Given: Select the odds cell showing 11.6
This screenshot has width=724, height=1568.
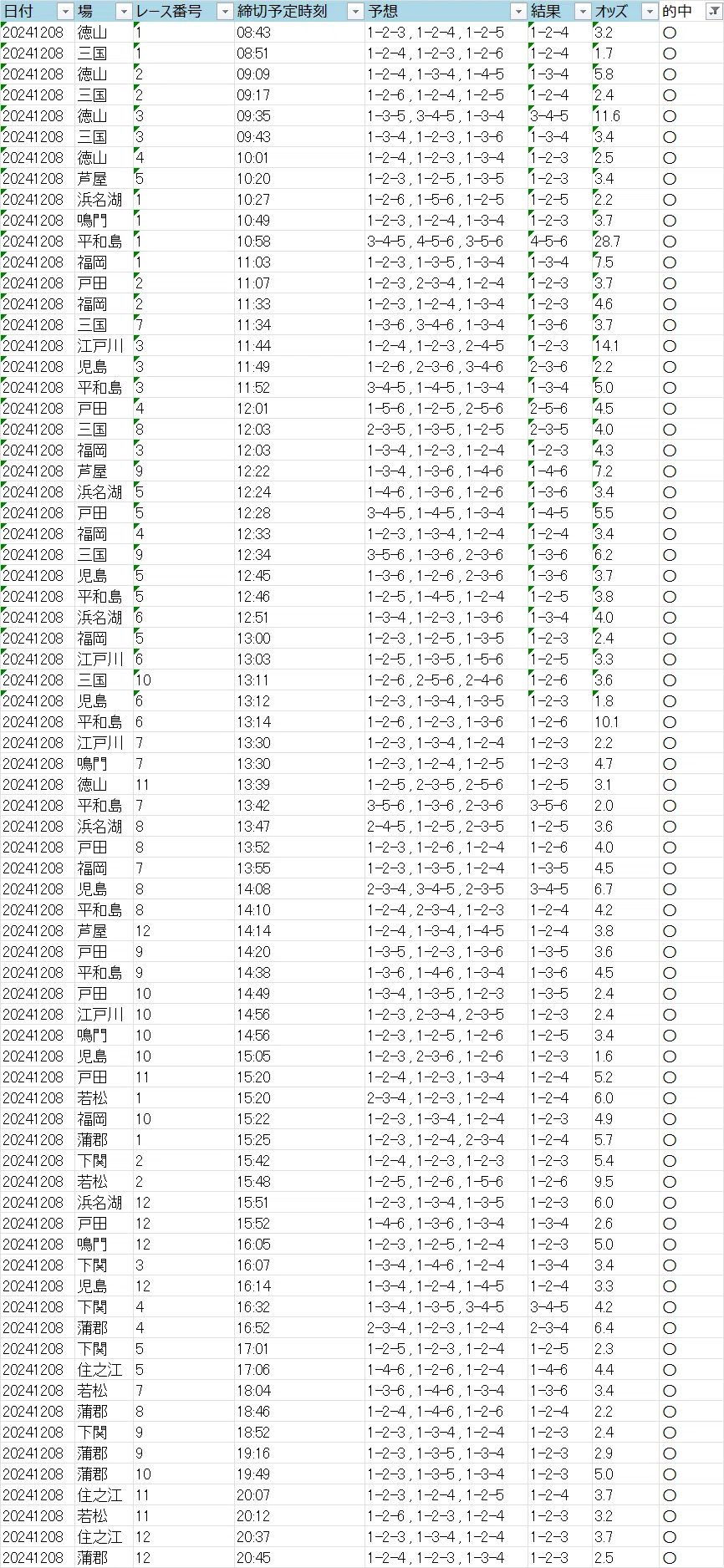Looking at the screenshot, I should (625, 116).
